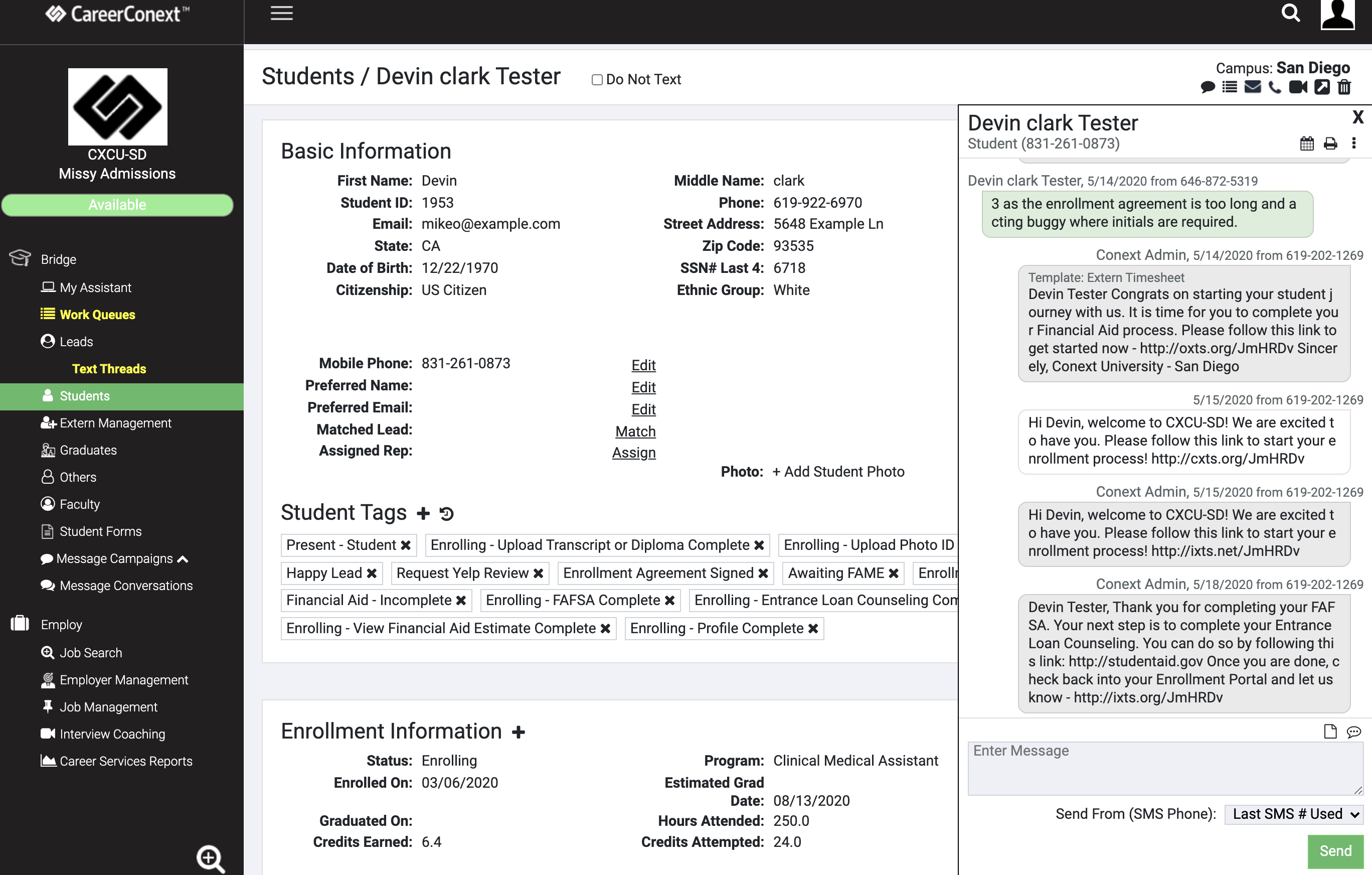Image resolution: width=1372 pixels, height=875 pixels.
Task: Remove the Financial Aid - Incomplete tag
Action: click(x=461, y=601)
